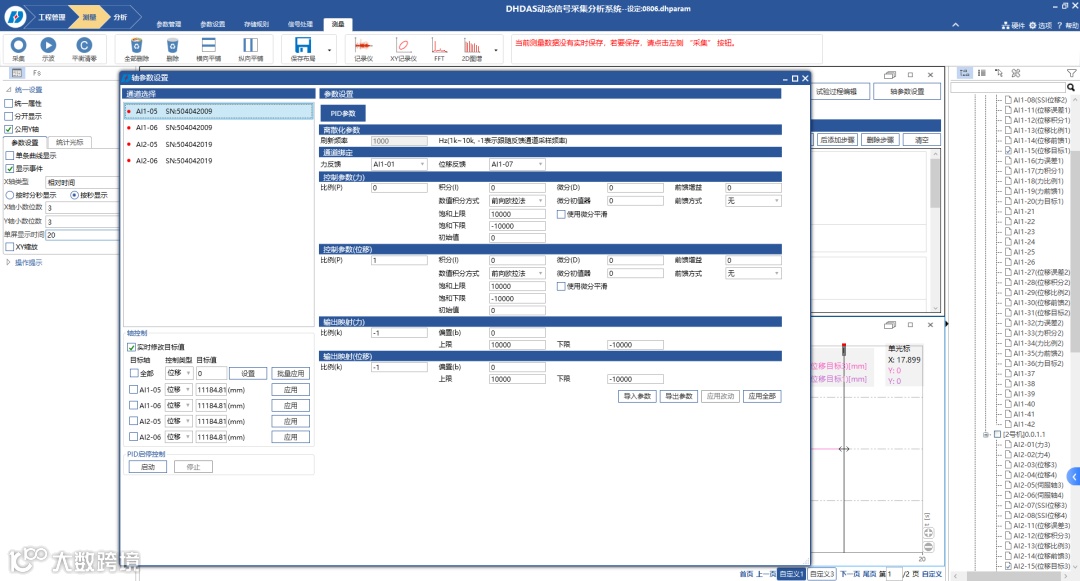The width and height of the screenshot is (1080, 581).
Task: Uncheck the 显示事件 checkbox
Action: tap(10, 168)
